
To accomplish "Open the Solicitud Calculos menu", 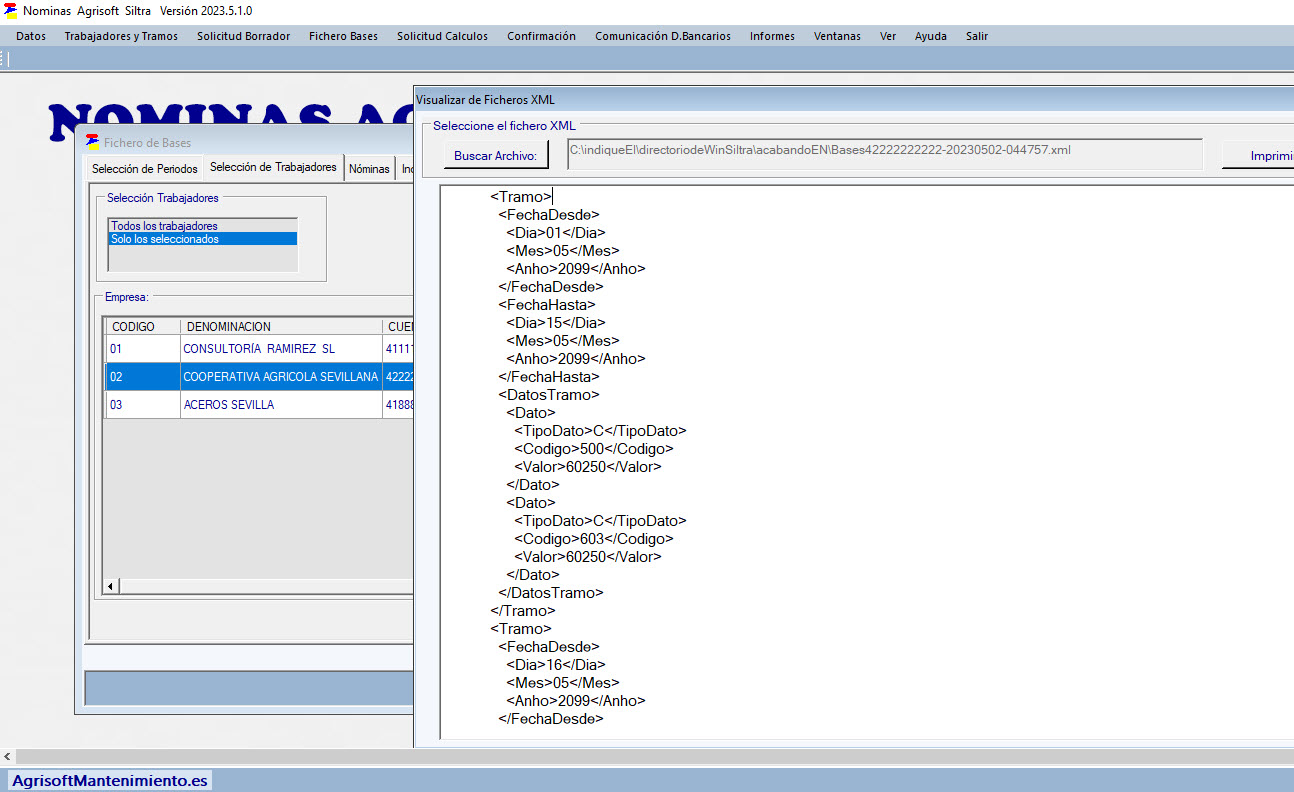I will point(442,36).
